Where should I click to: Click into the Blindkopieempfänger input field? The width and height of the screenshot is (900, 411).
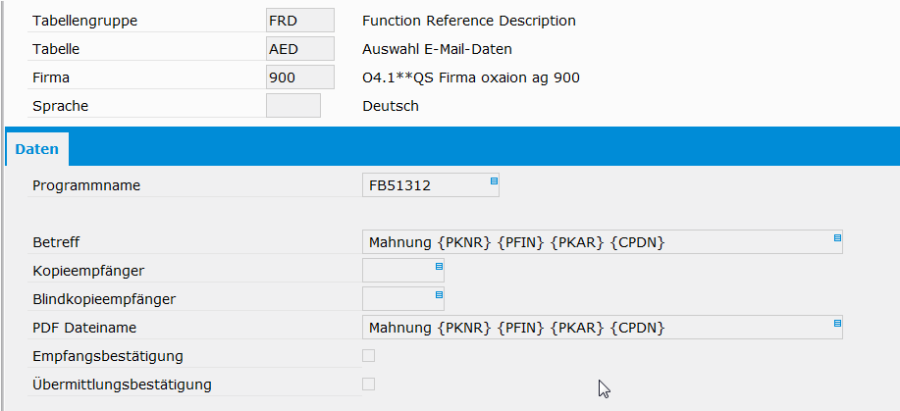pyautogui.click(x=403, y=299)
